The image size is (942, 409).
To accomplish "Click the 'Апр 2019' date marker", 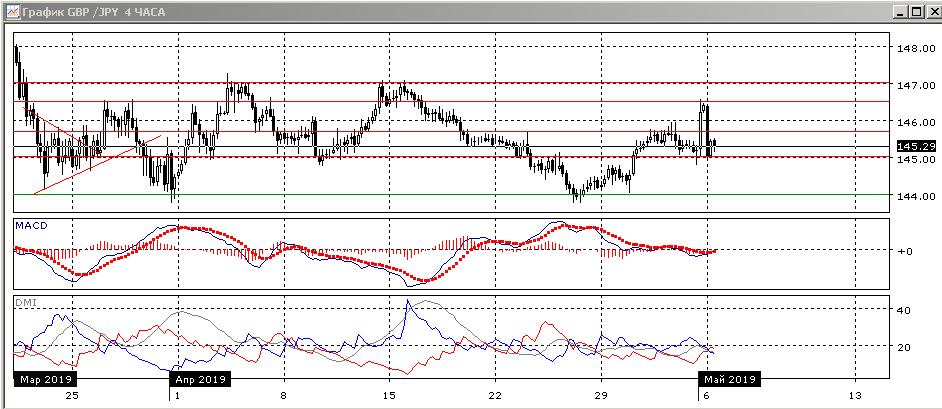I will click(x=200, y=380).
